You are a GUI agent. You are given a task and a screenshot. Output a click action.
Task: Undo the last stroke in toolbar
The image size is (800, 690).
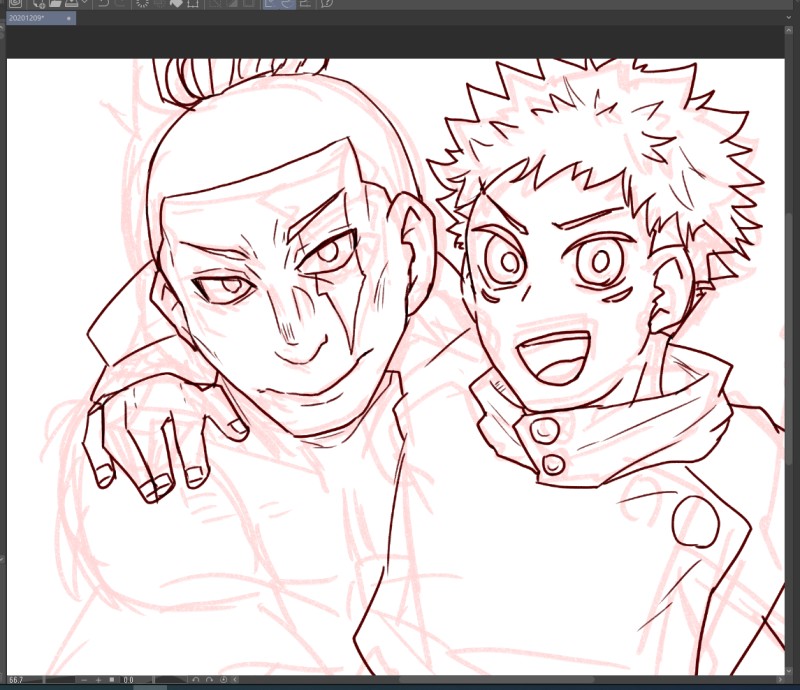(x=103, y=3)
